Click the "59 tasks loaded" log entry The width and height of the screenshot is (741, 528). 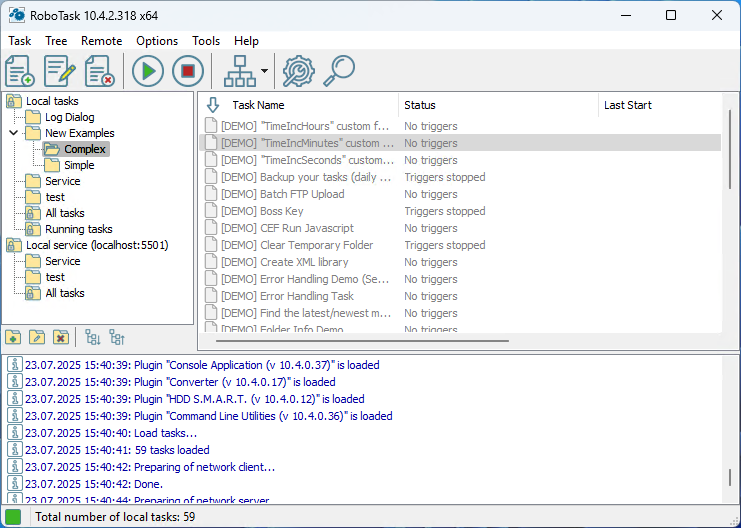point(117,450)
